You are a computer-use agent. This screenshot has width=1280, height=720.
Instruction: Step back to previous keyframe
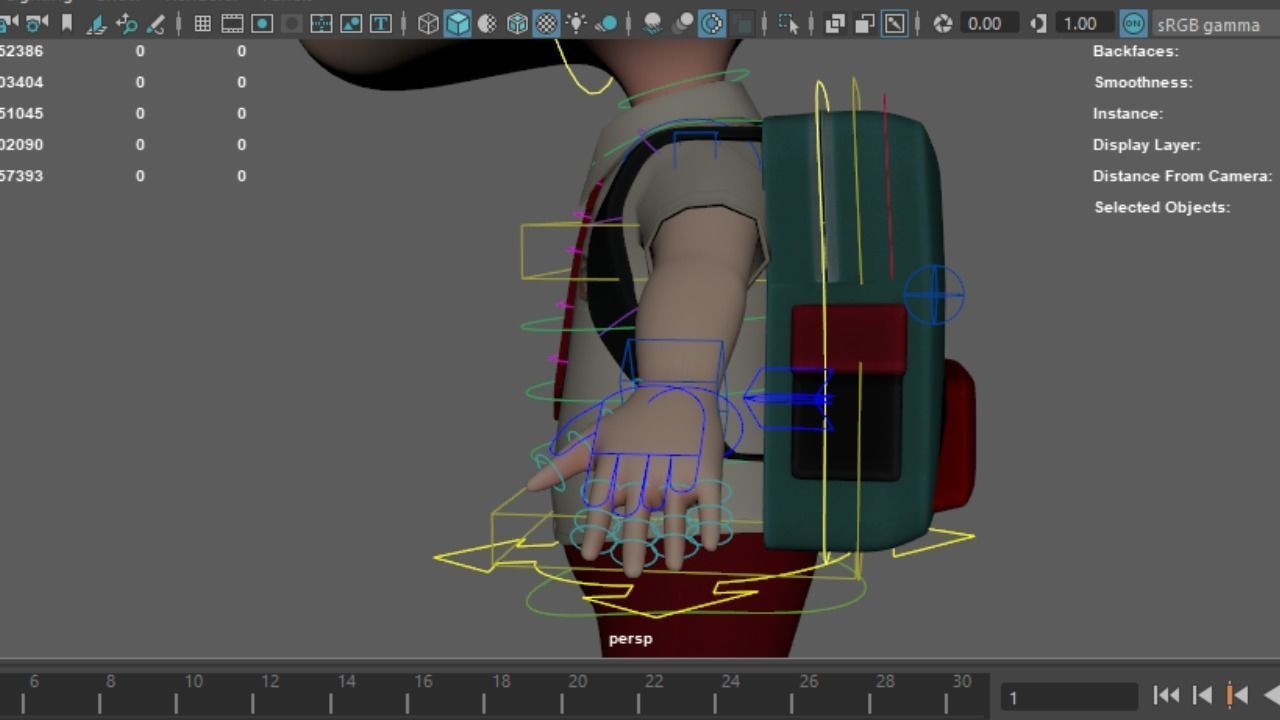1237,695
